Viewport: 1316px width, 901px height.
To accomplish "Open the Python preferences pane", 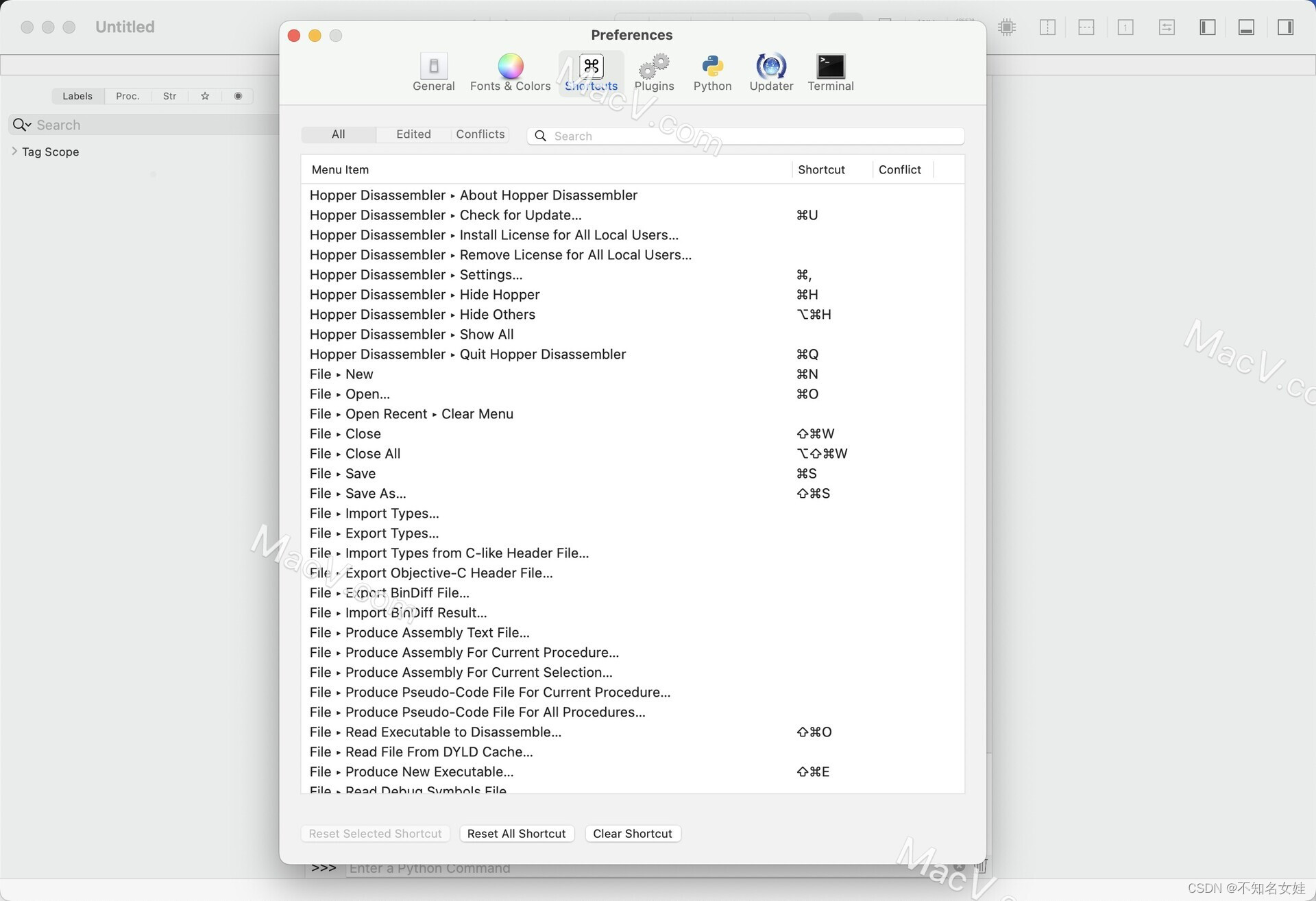I will [x=712, y=72].
